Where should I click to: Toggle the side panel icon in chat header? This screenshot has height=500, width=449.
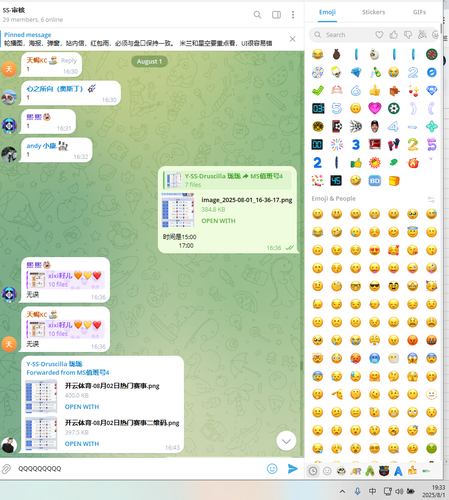click(276, 15)
